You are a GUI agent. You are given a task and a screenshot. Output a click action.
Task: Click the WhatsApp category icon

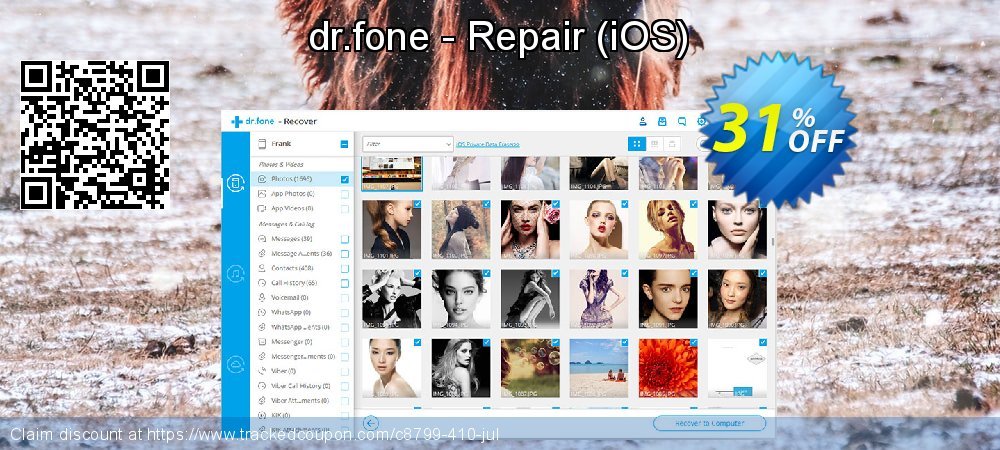click(261, 312)
